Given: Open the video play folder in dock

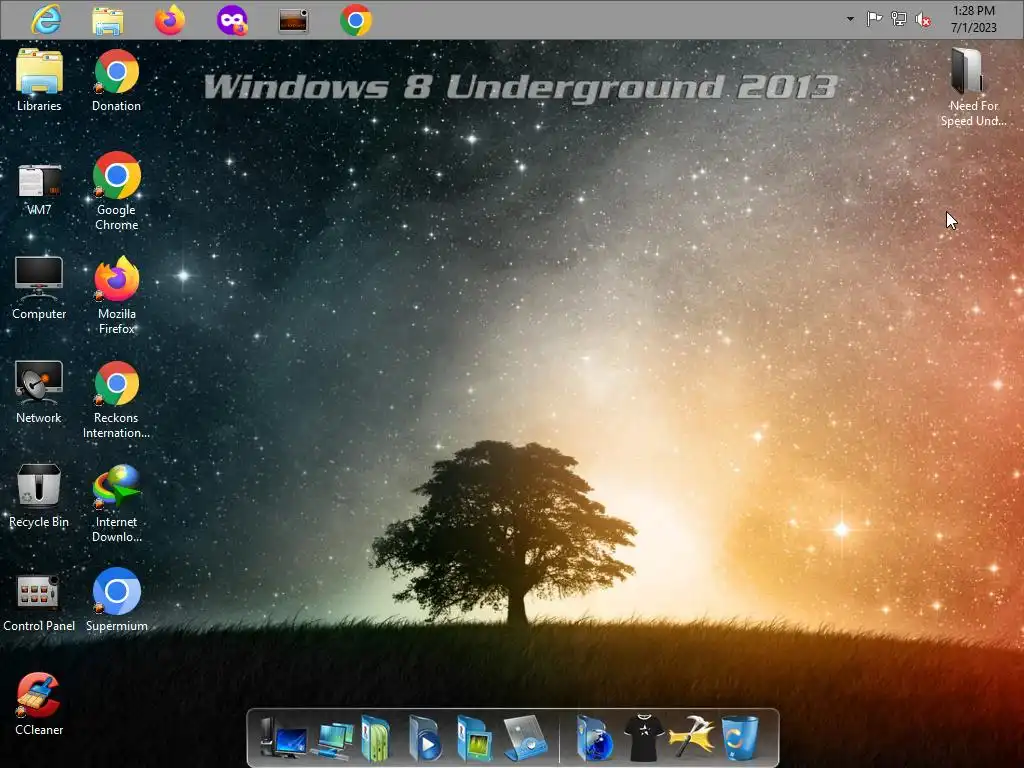Looking at the screenshot, I should tap(424, 738).
